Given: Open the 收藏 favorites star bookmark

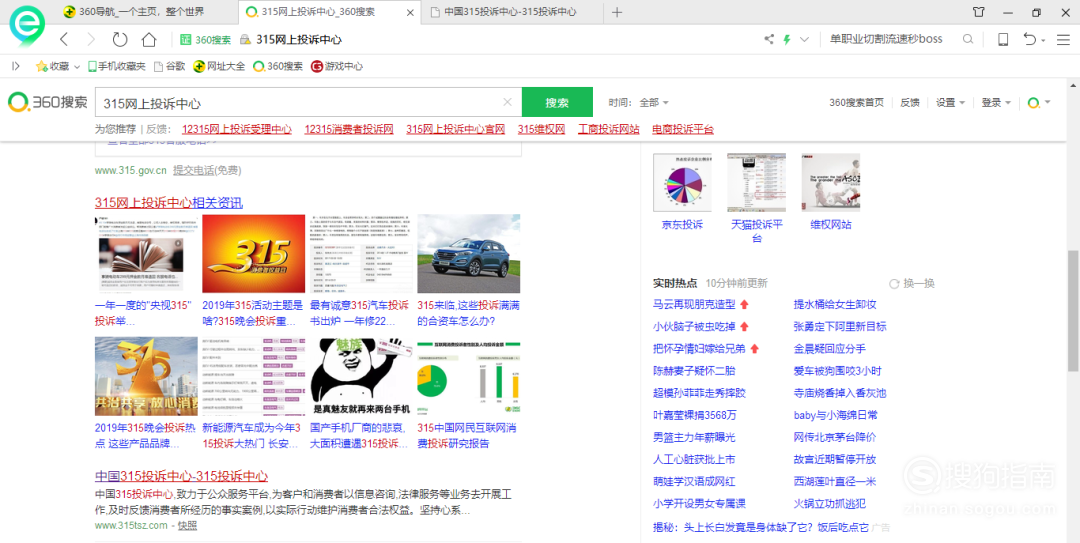Looking at the screenshot, I should 52,66.
